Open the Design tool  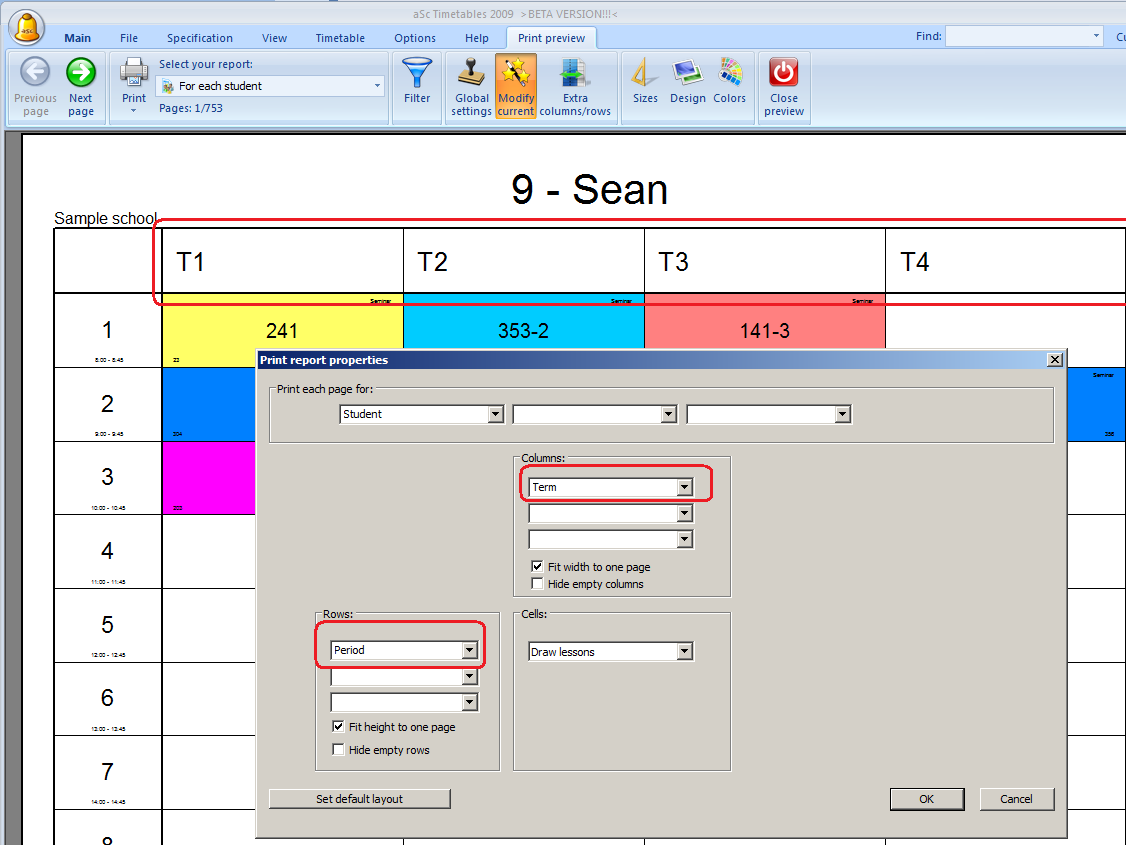(688, 74)
